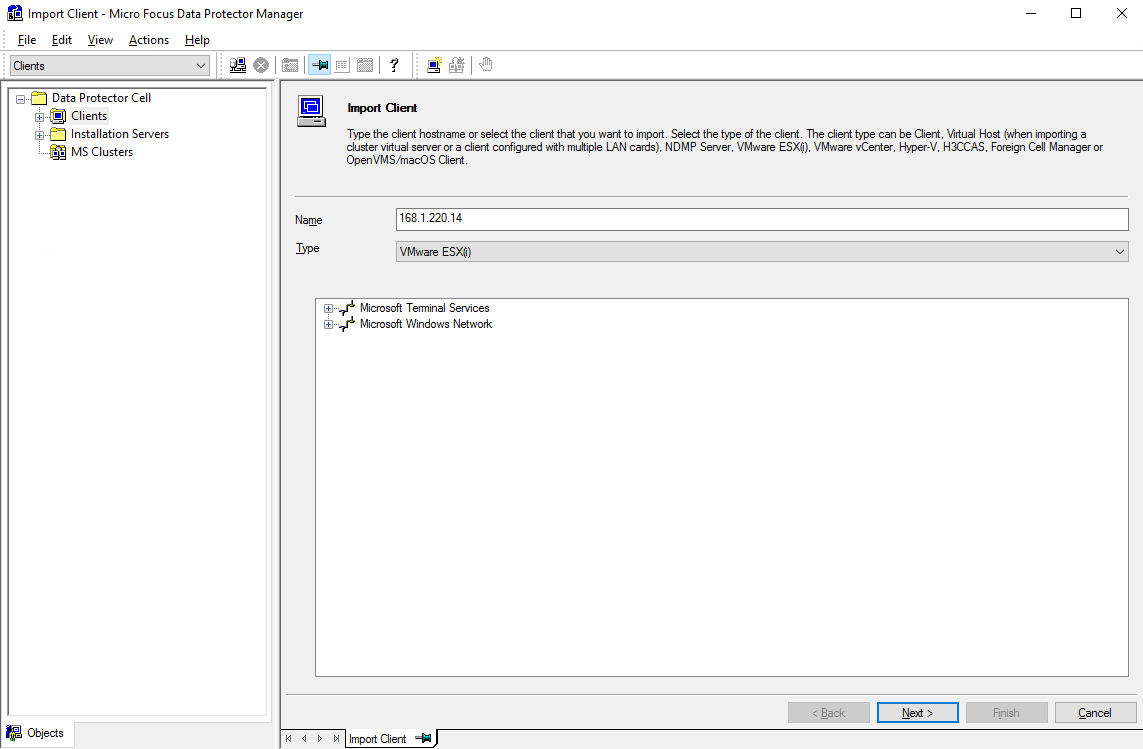Click the Cell Manager connect toolbar icon
The image size is (1143, 749).
pyautogui.click(x=238, y=66)
